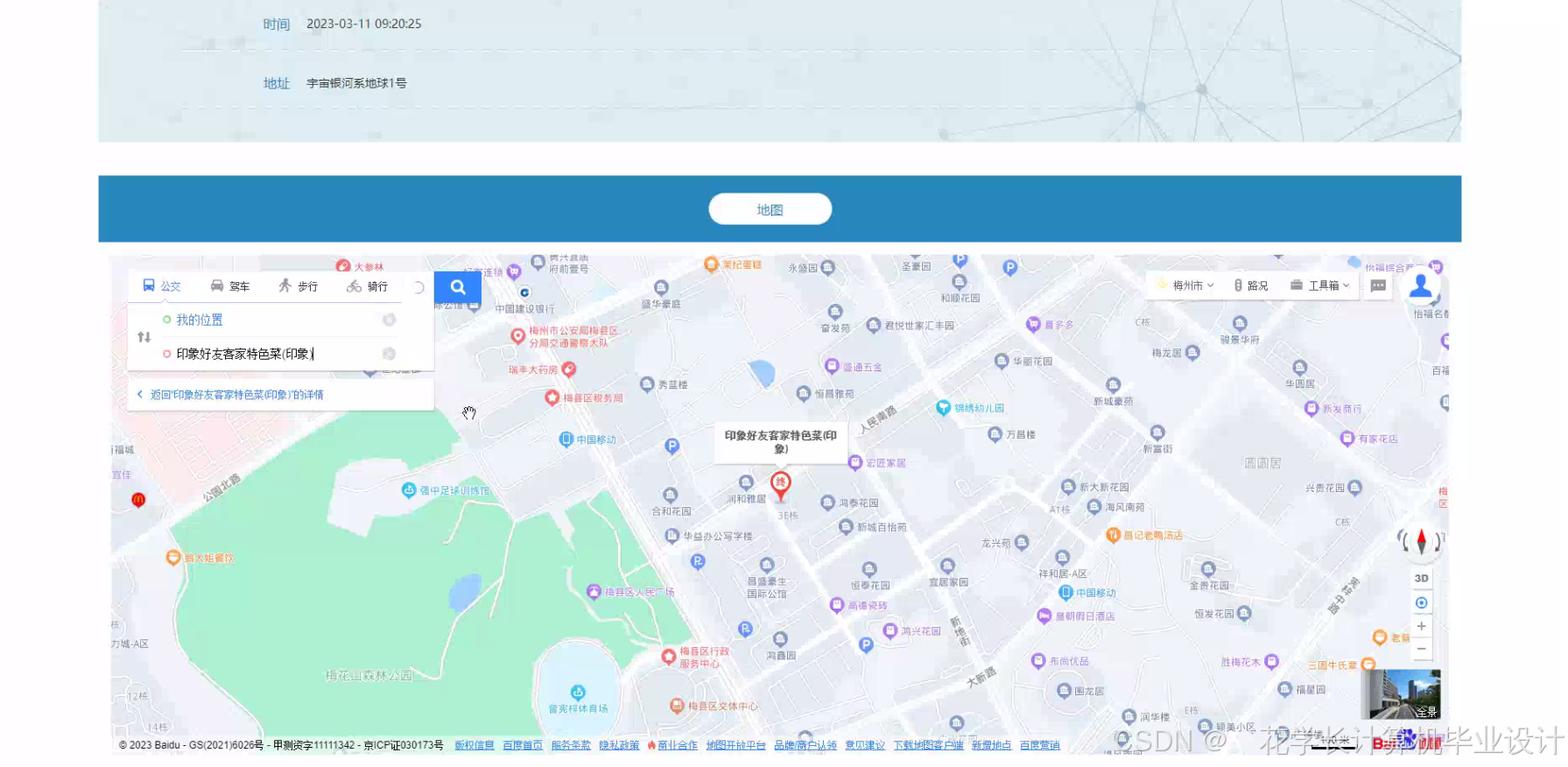
Task: Click the McDonald's marker on map's left edge
Action: 137,500
